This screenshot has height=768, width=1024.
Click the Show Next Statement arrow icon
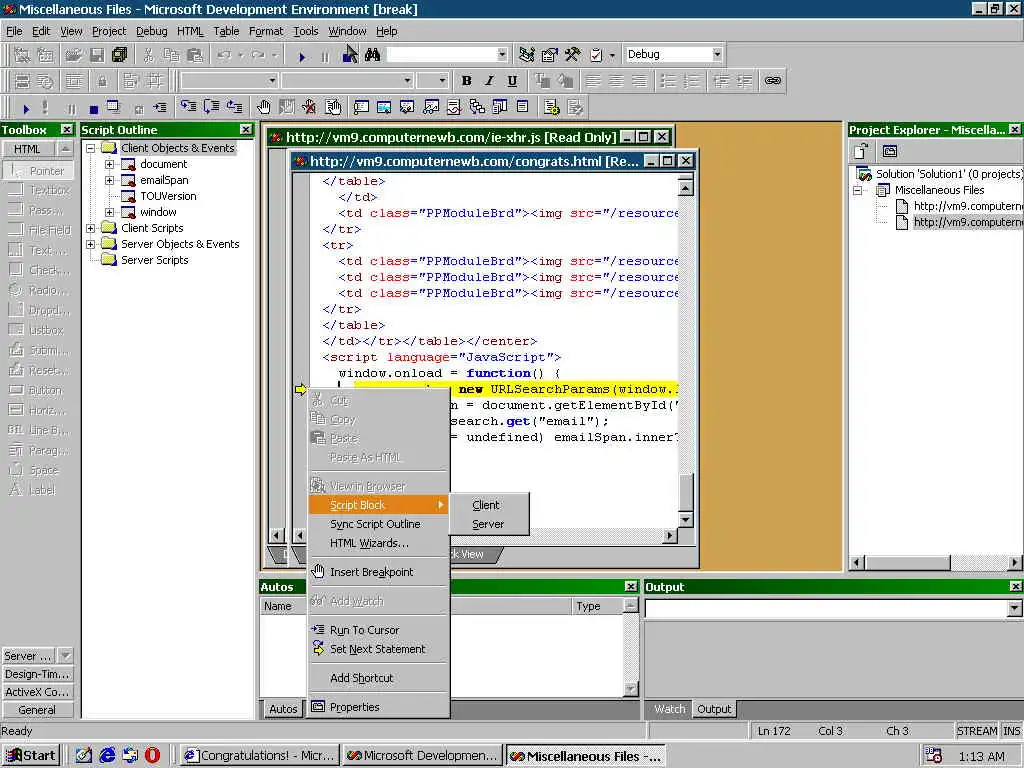coord(160,108)
